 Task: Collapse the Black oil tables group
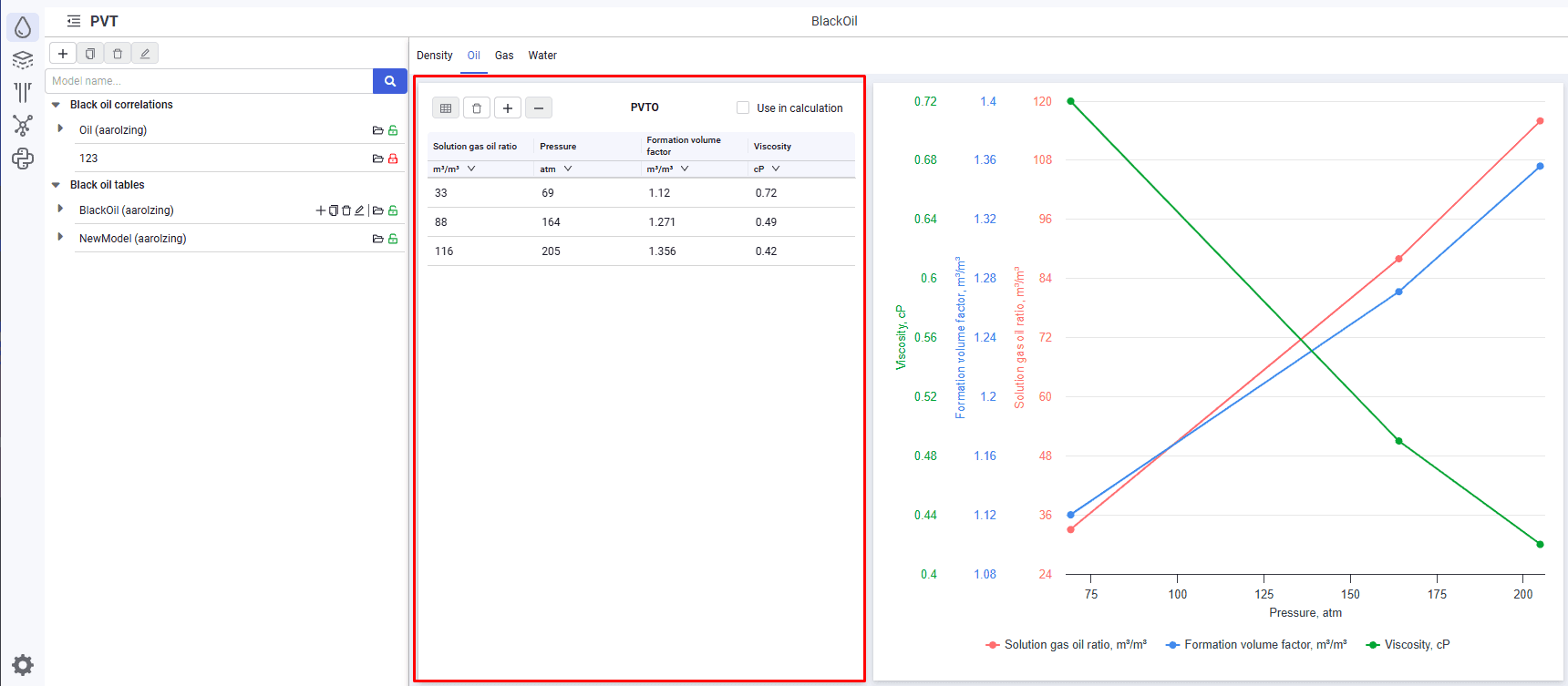click(56, 185)
